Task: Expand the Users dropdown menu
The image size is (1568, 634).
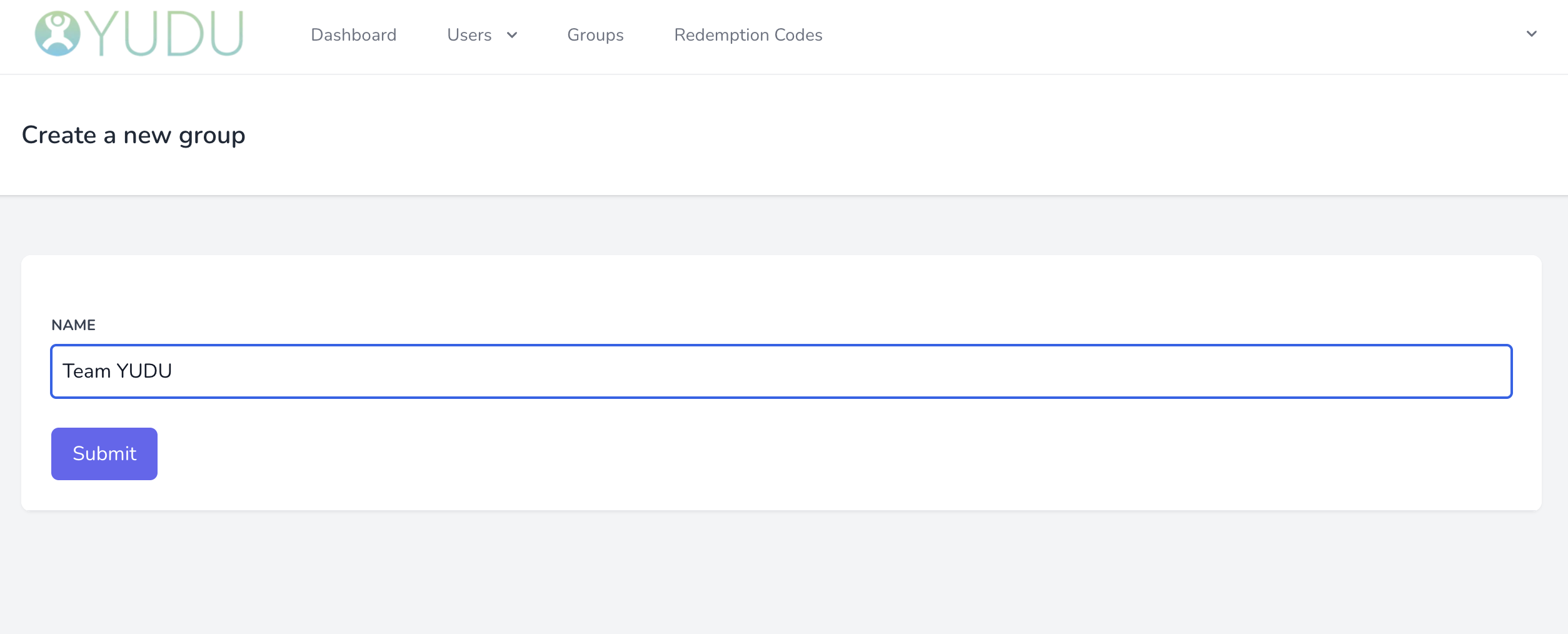Action: [x=481, y=36]
